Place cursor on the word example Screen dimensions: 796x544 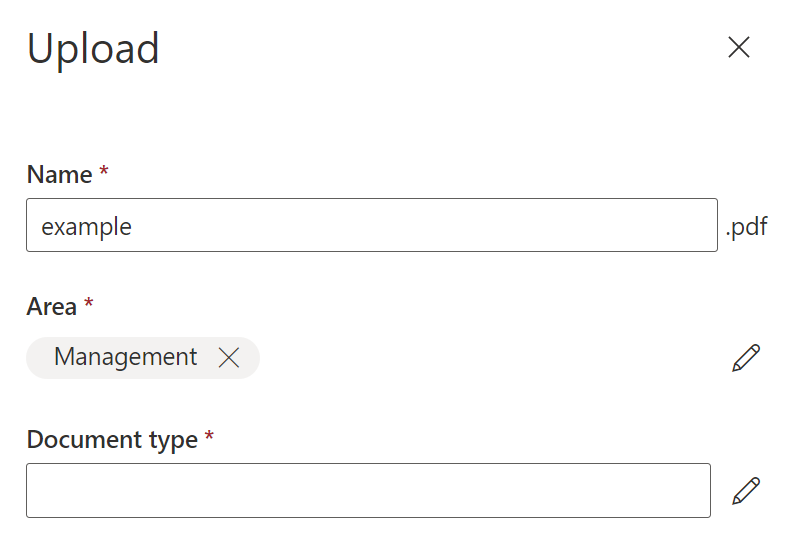point(86,227)
